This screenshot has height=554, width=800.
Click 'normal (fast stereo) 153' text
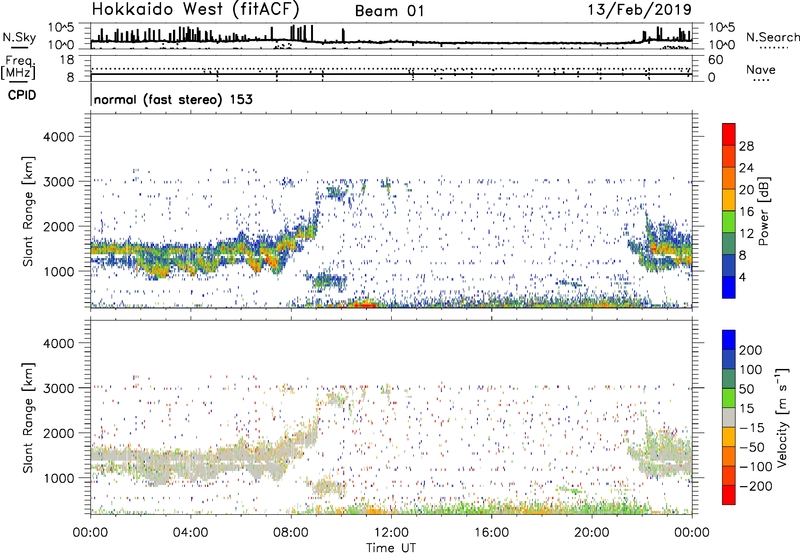click(x=173, y=99)
